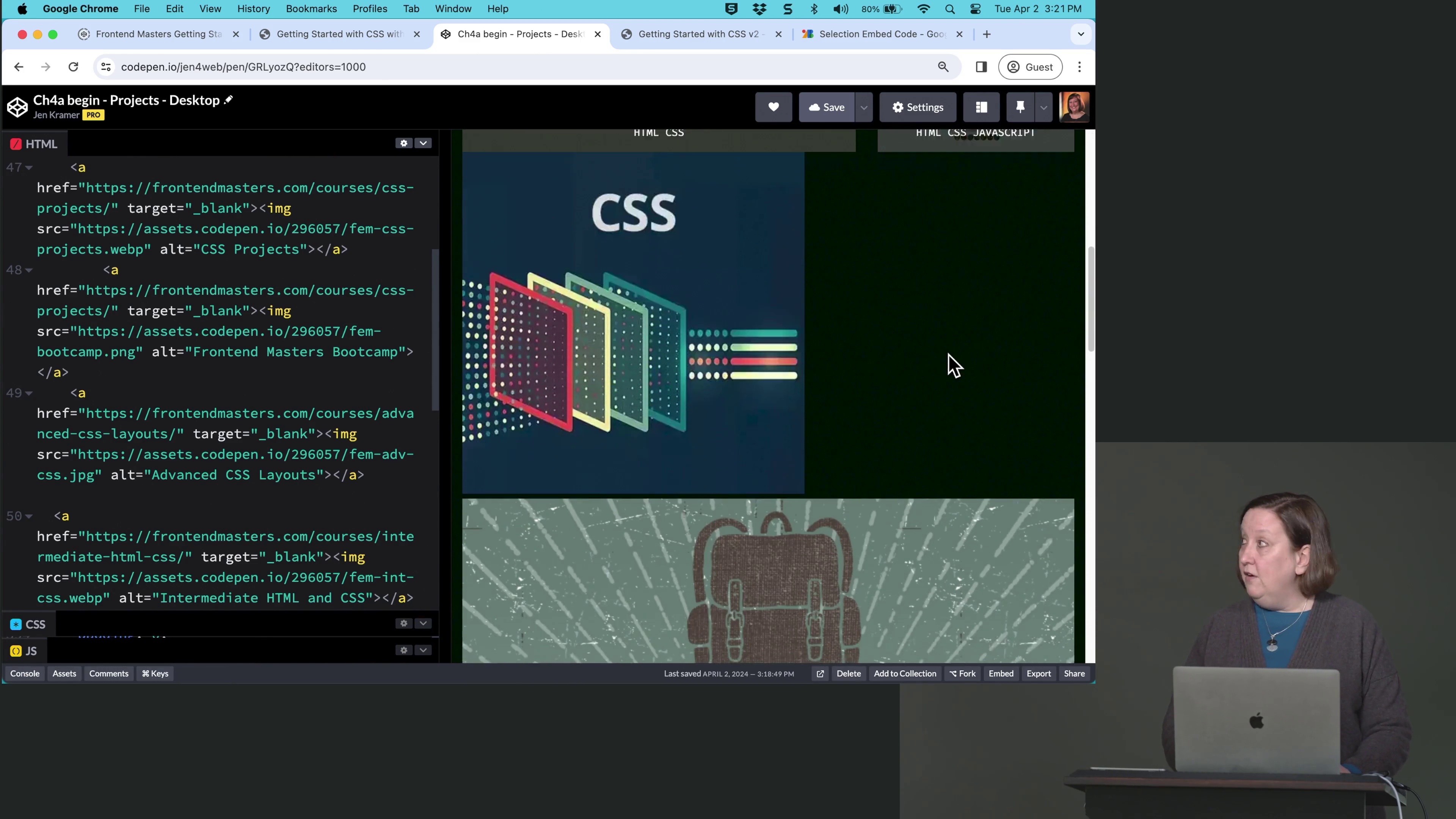Open HTML editor settings gear

coord(403,143)
